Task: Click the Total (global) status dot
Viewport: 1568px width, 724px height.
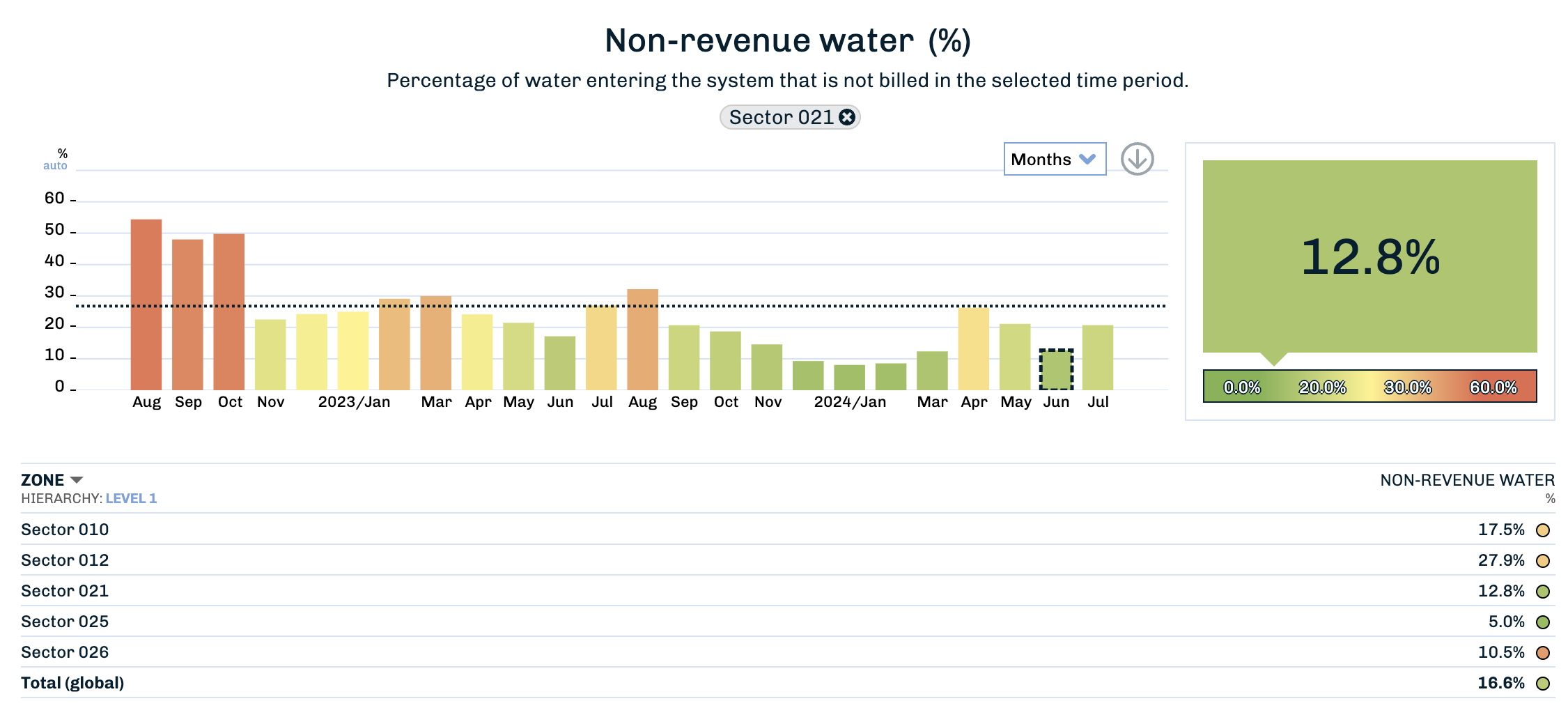Action: click(x=1543, y=684)
